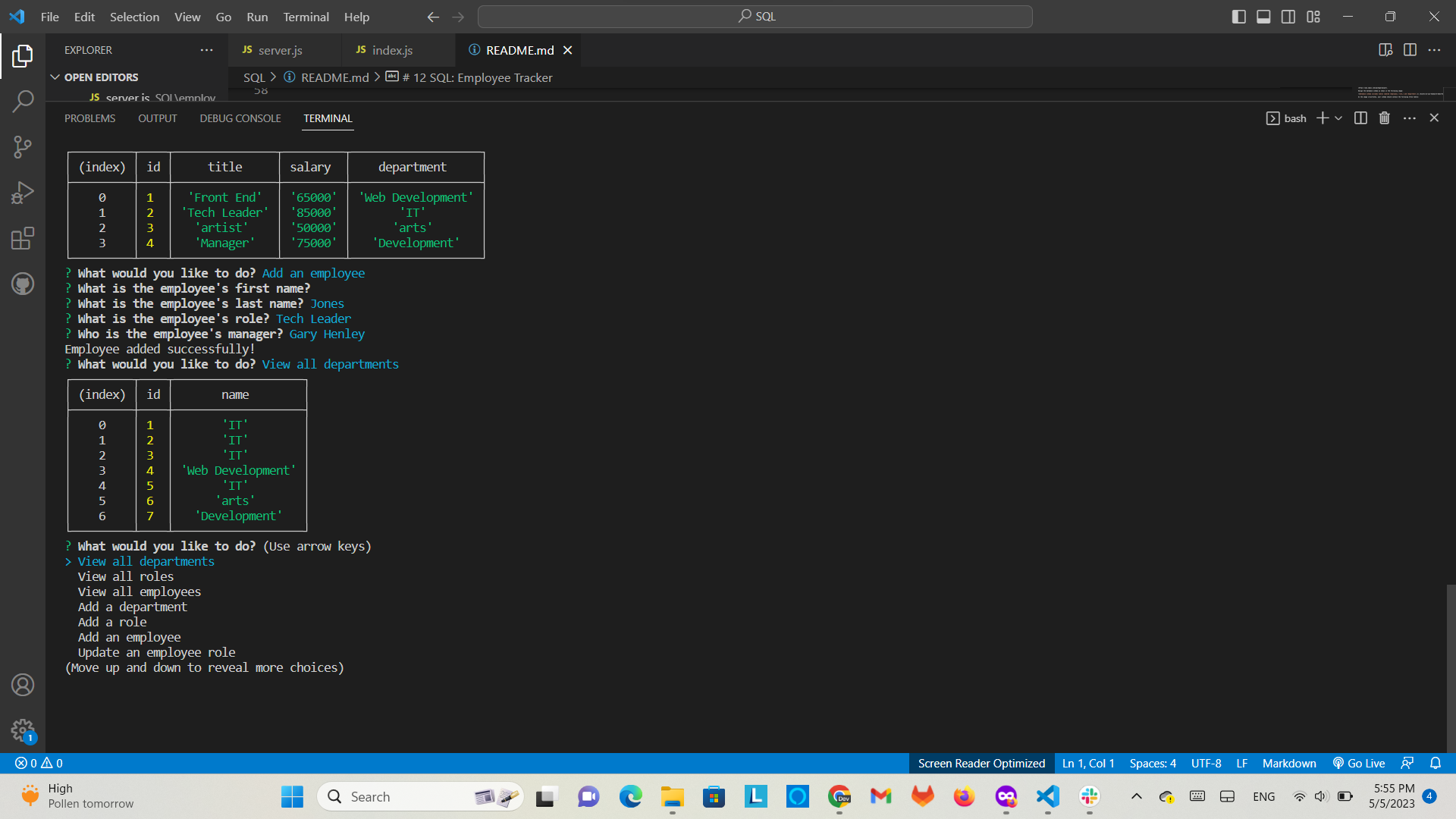This screenshot has height=819, width=1456.
Task: Expand the terminal profile dropdown beside bash
Action: 1338,118
